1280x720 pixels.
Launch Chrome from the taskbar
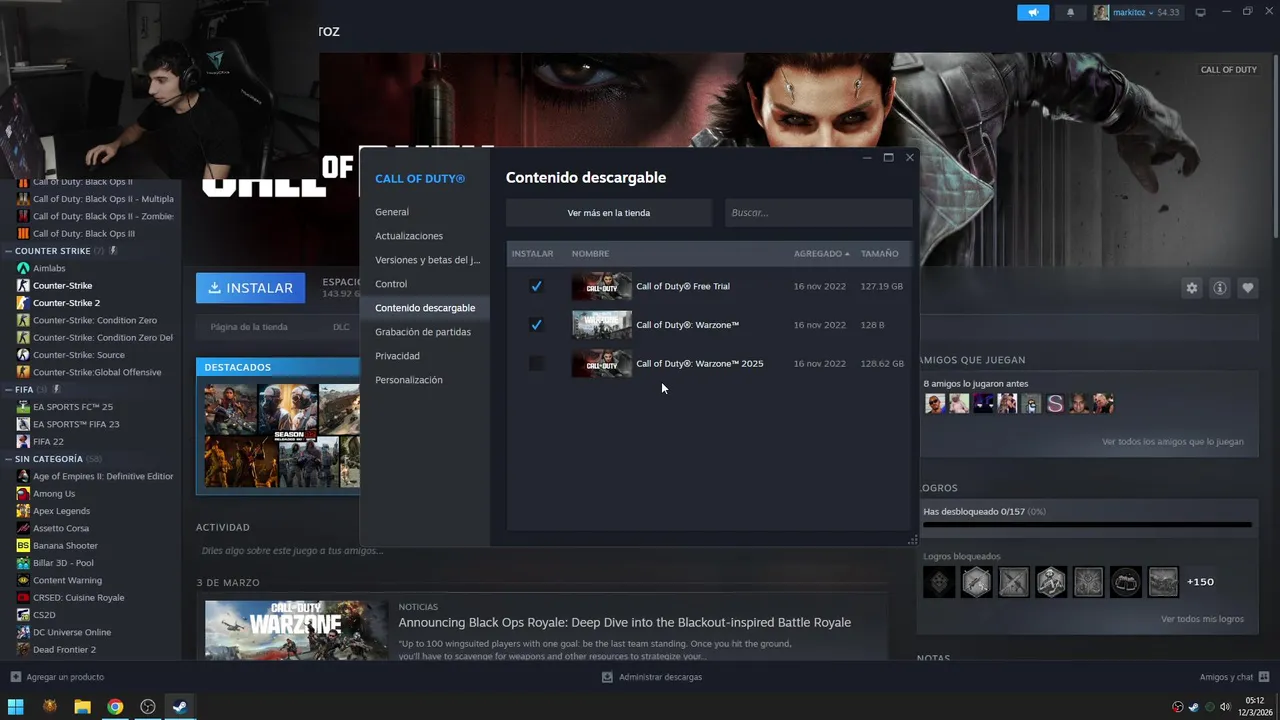pyautogui.click(x=115, y=706)
